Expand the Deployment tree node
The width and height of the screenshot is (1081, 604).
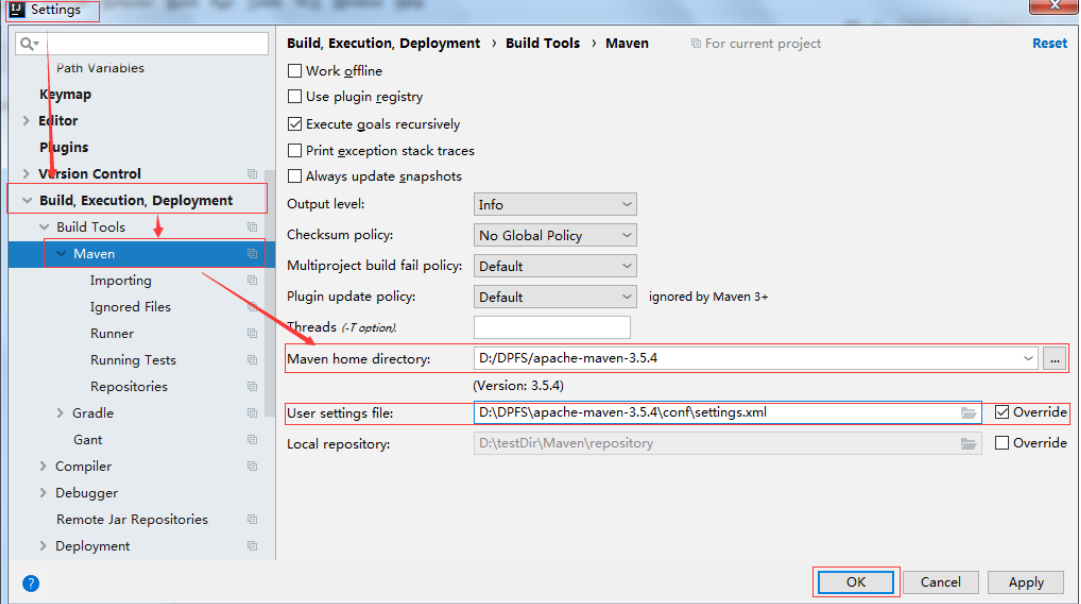[x=43, y=546]
